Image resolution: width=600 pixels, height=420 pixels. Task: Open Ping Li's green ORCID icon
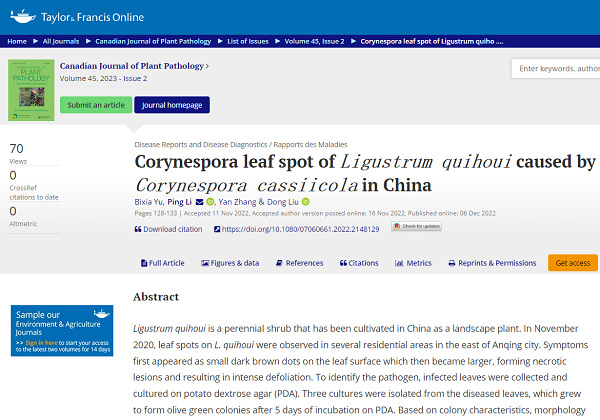(x=210, y=201)
